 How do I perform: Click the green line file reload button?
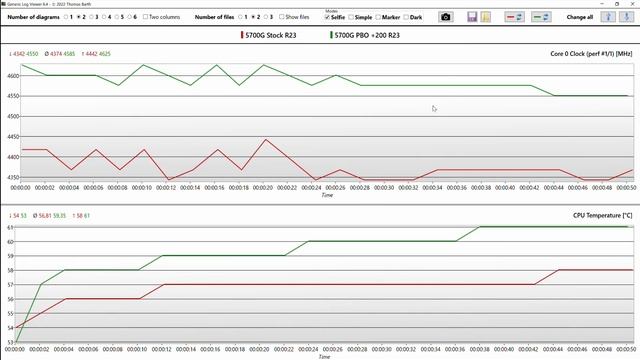(541, 17)
